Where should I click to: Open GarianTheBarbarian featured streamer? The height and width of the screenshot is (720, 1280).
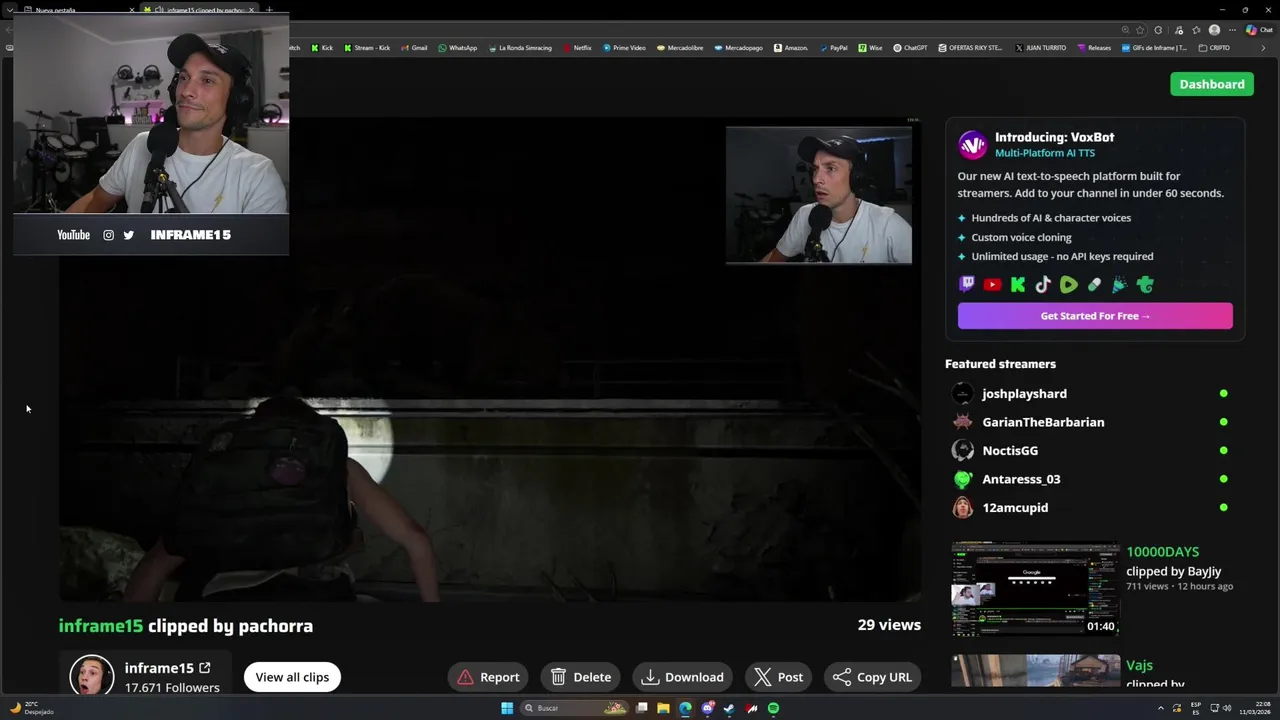(1043, 422)
